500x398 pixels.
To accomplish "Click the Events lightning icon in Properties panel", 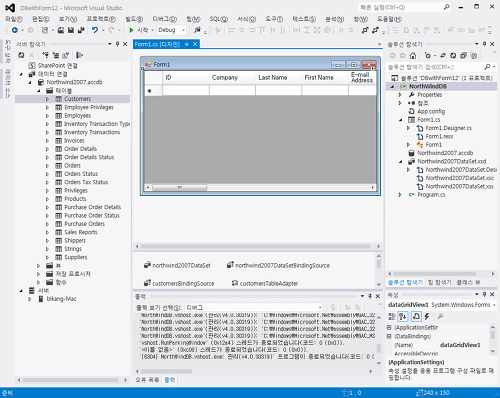I will point(427,316).
